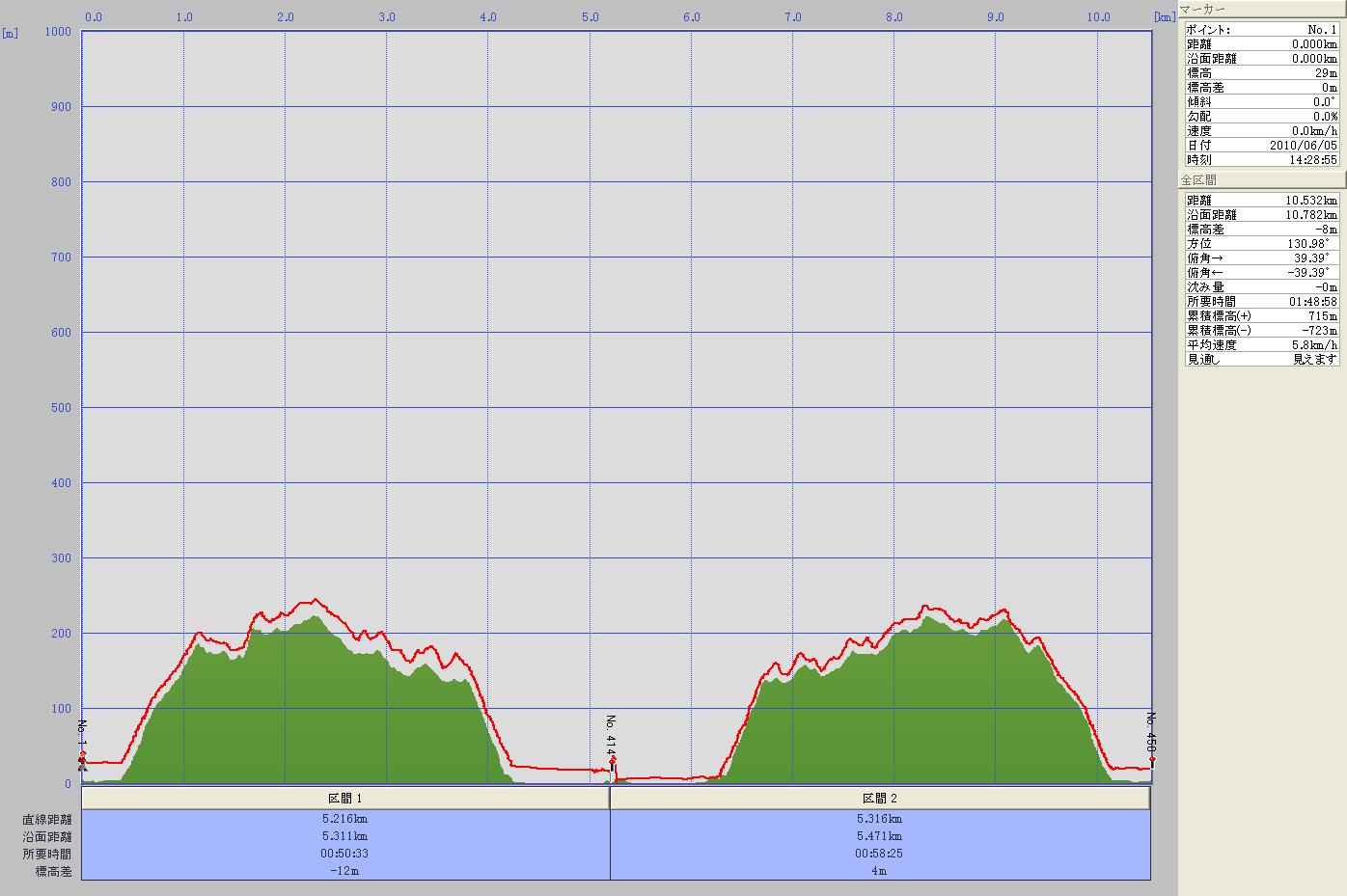Click the 5.0 distance axis label
The width and height of the screenshot is (1347, 896).
(x=591, y=16)
